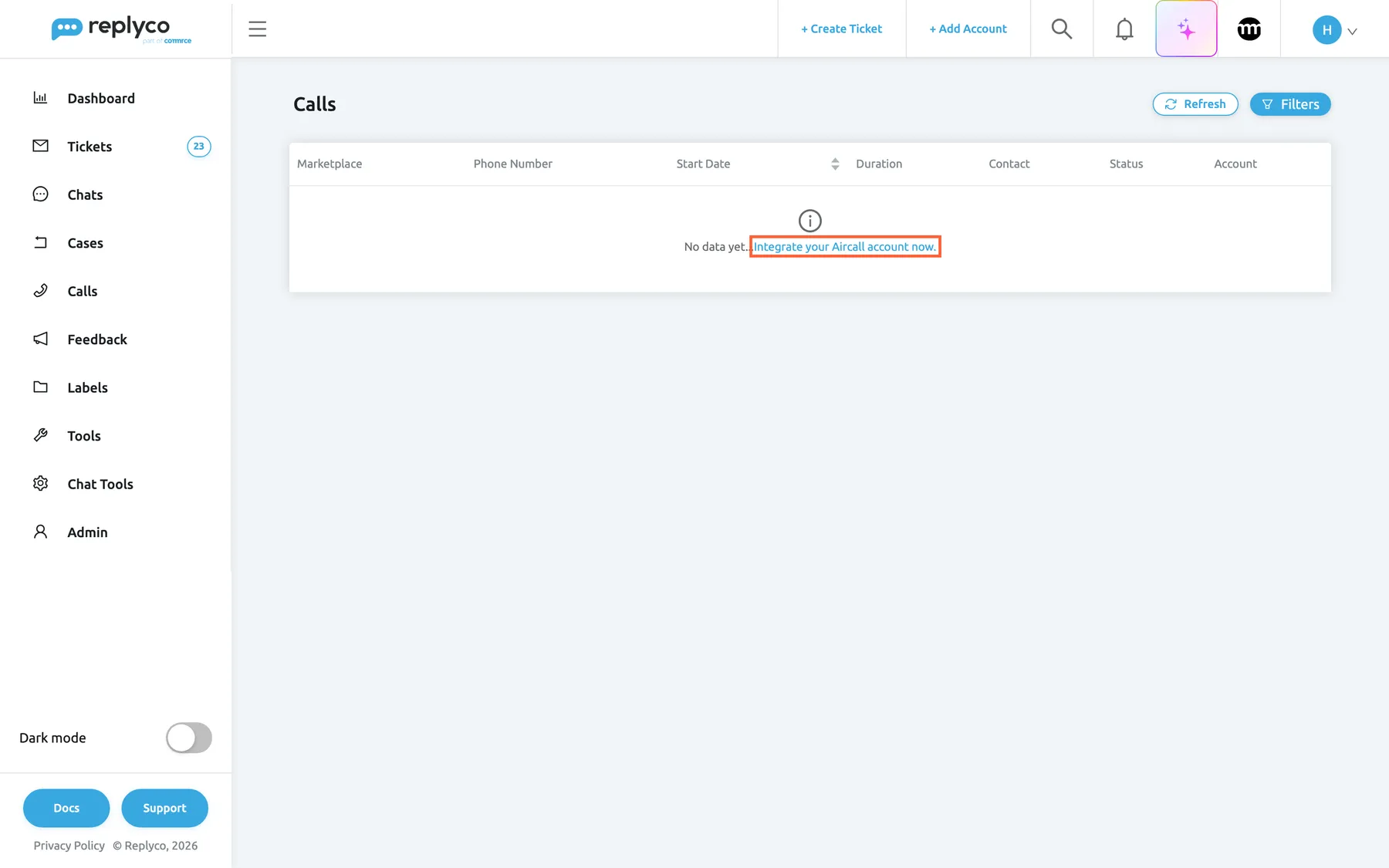Screen dimensions: 1389x868
Task: Click the Phone Number column header
Action: pos(512,164)
